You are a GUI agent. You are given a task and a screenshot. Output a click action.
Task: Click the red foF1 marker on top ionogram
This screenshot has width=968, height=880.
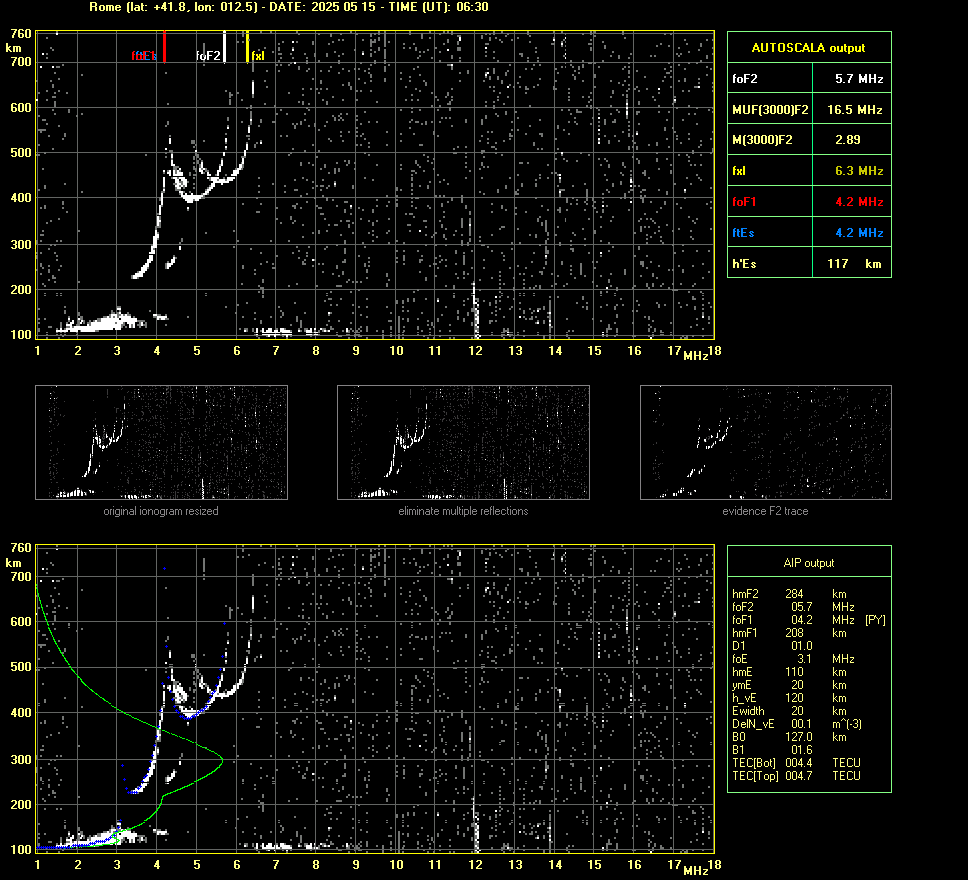point(165,46)
